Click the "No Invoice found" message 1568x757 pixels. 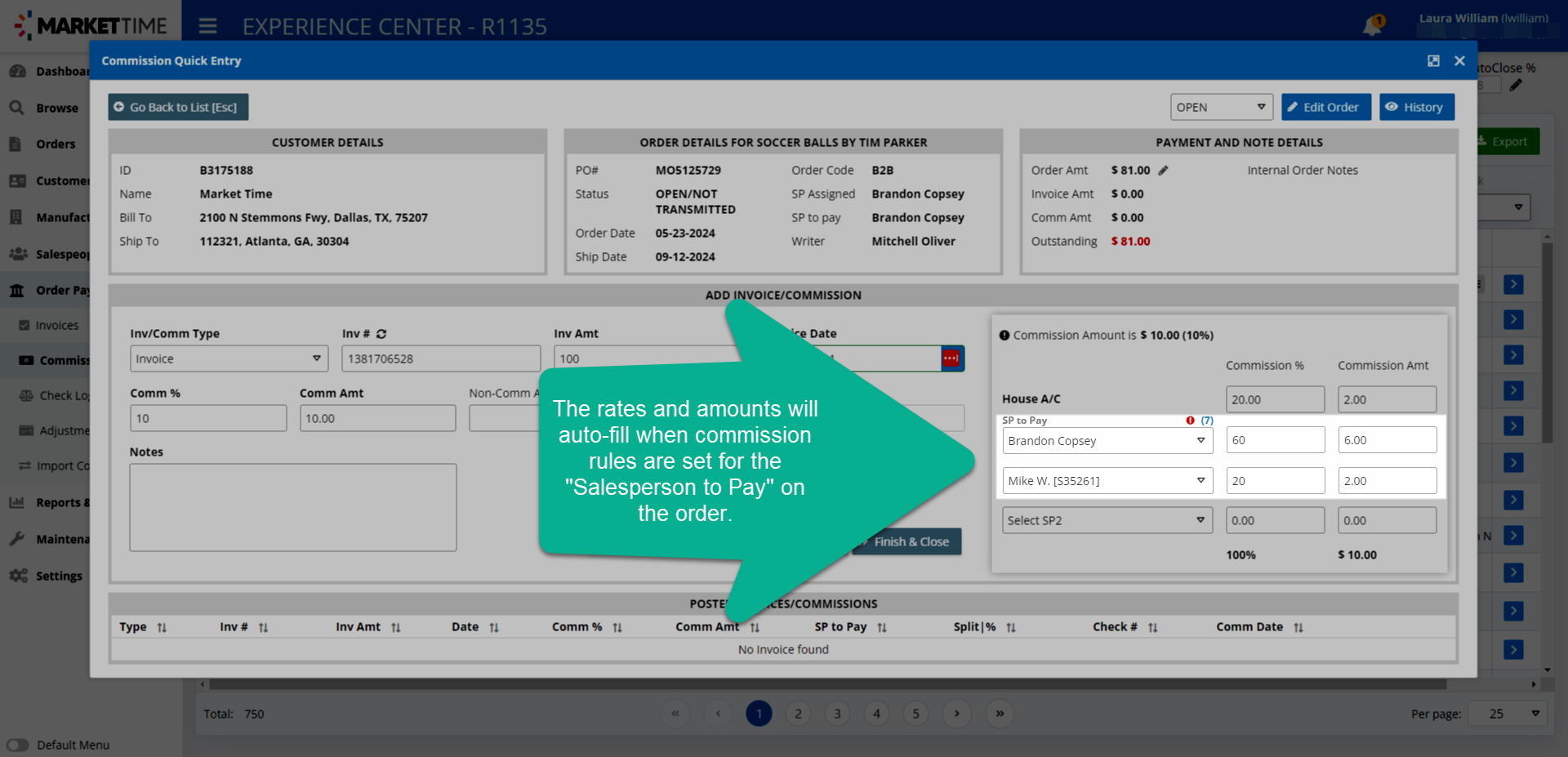783,650
